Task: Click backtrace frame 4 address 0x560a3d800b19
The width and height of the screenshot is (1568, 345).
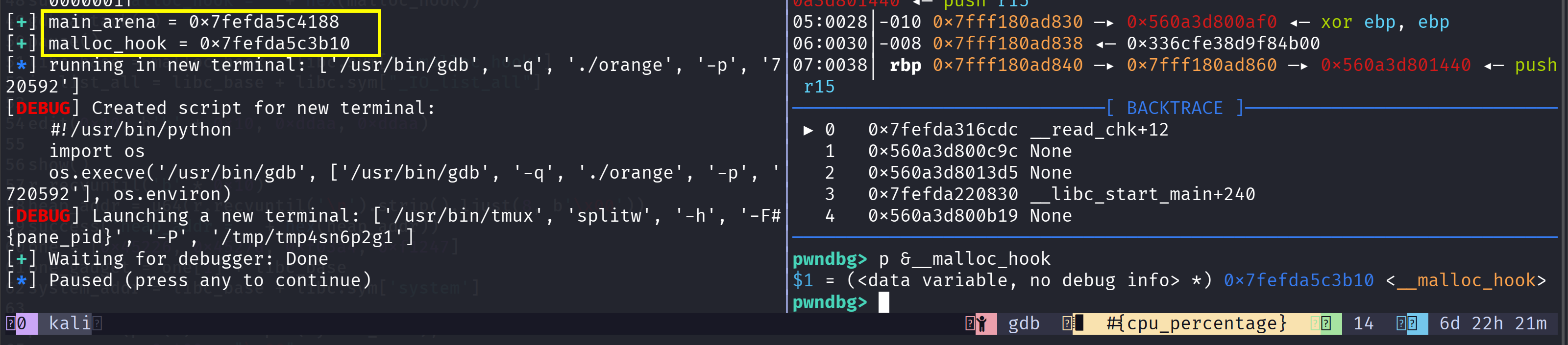Action: pyautogui.click(x=943, y=216)
